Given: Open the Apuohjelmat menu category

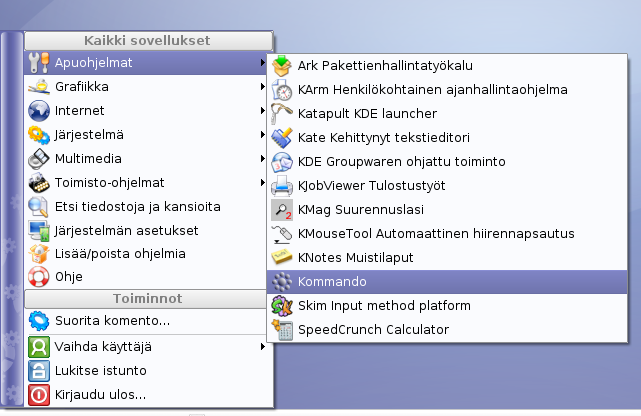Looking at the screenshot, I should 146,63.
